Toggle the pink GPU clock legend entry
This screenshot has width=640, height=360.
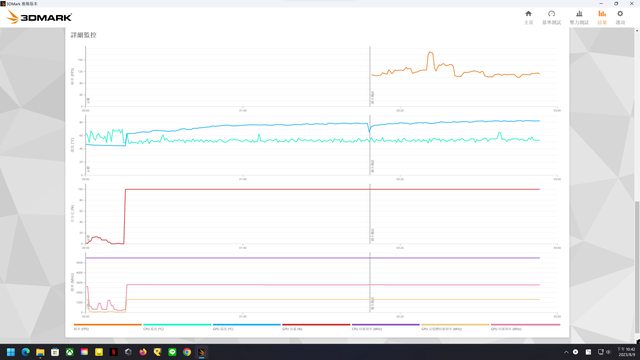[525, 327]
